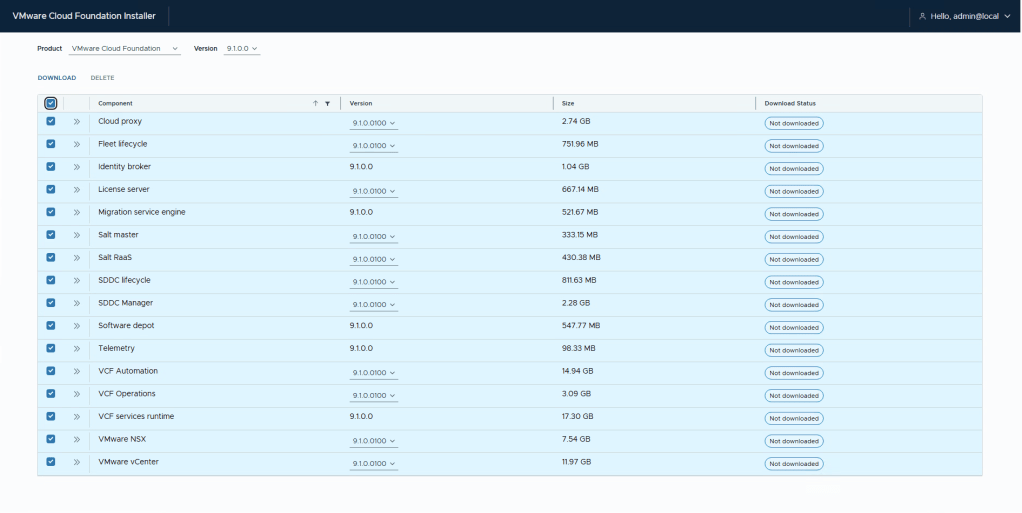Uncheck the VMware NSX checkbox

coord(51,439)
